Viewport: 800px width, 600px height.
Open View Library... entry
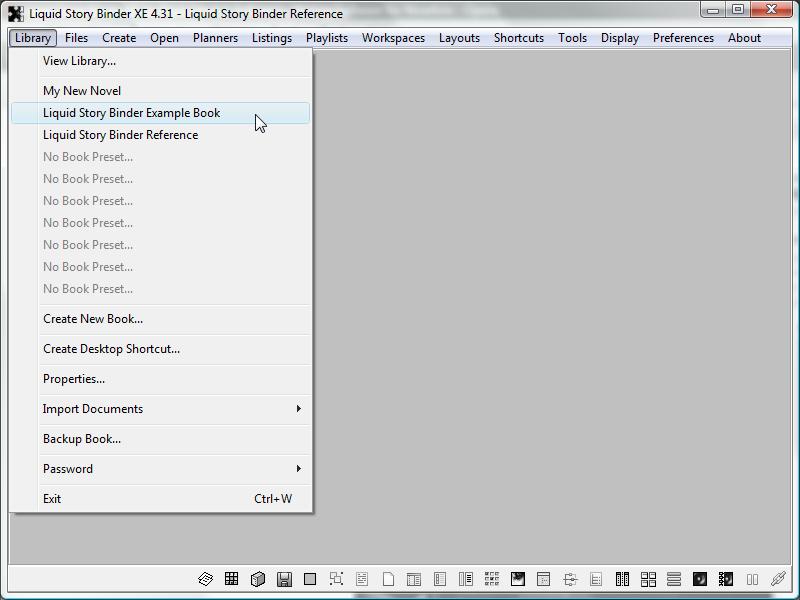click(x=79, y=61)
